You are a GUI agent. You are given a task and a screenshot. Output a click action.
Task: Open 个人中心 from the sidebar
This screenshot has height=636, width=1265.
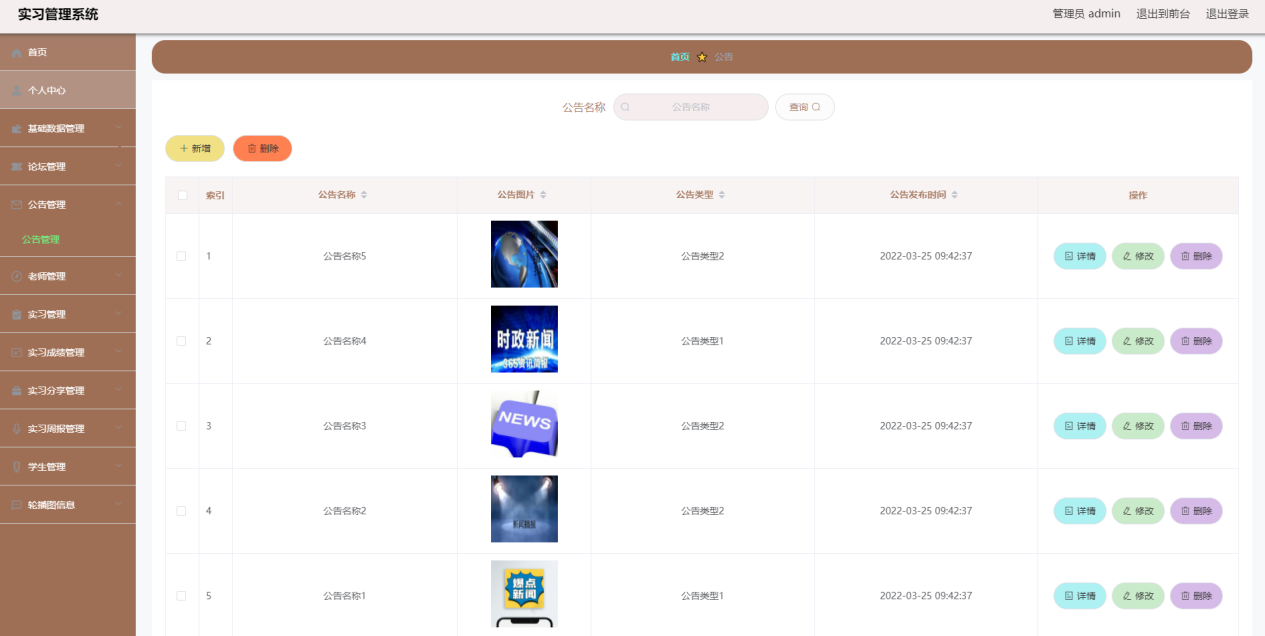[45, 89]
